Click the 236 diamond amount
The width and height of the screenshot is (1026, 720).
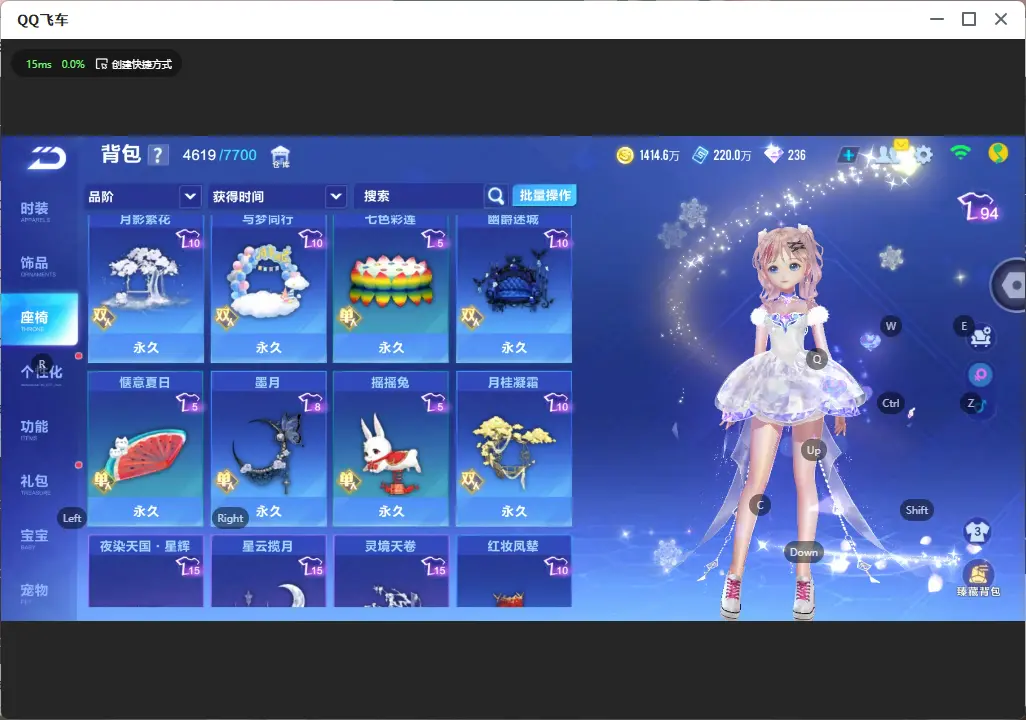pos(796,155)
